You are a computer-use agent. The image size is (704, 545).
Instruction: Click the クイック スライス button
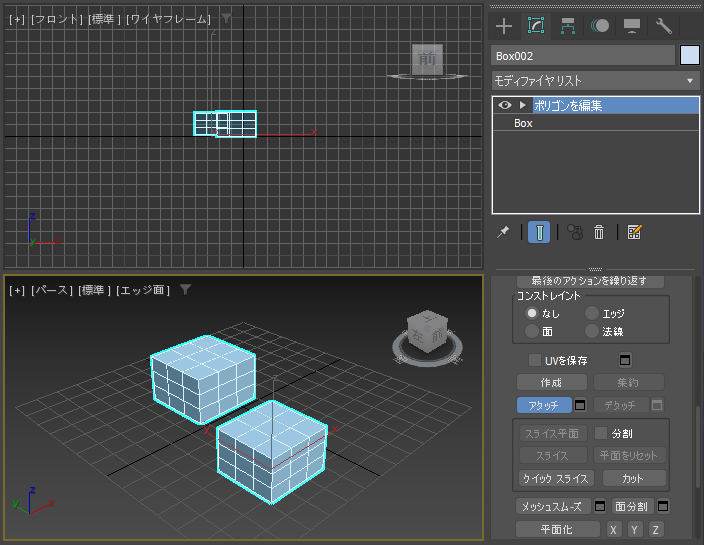pos(556,478)
